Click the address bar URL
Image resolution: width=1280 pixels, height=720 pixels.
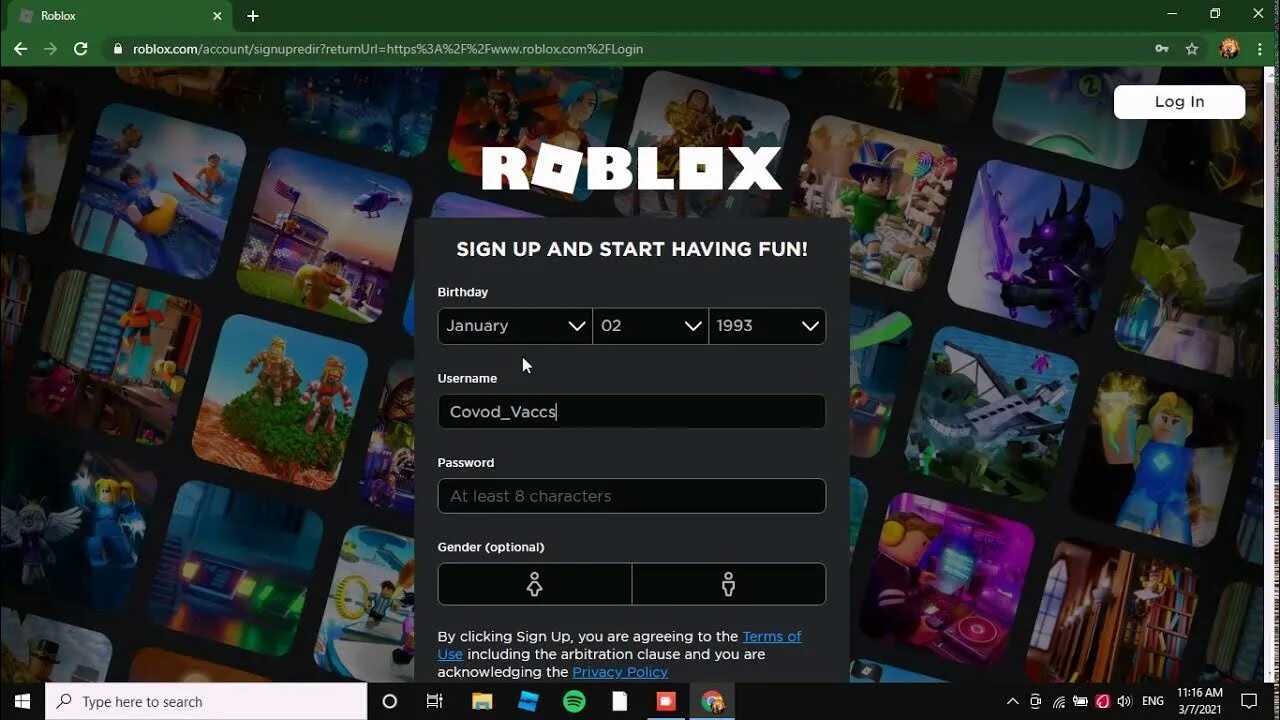click(x=388, y=49)
